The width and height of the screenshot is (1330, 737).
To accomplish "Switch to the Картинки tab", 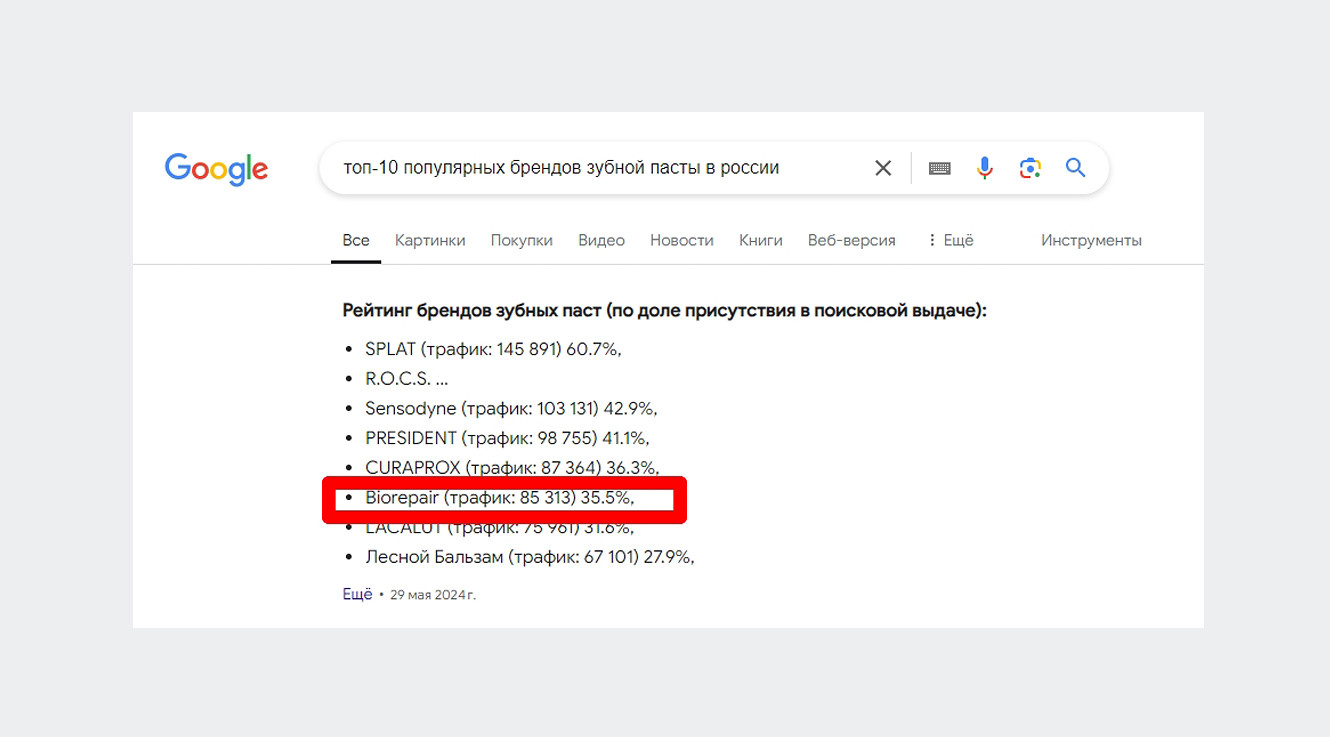I will click(x=430, y=240).
